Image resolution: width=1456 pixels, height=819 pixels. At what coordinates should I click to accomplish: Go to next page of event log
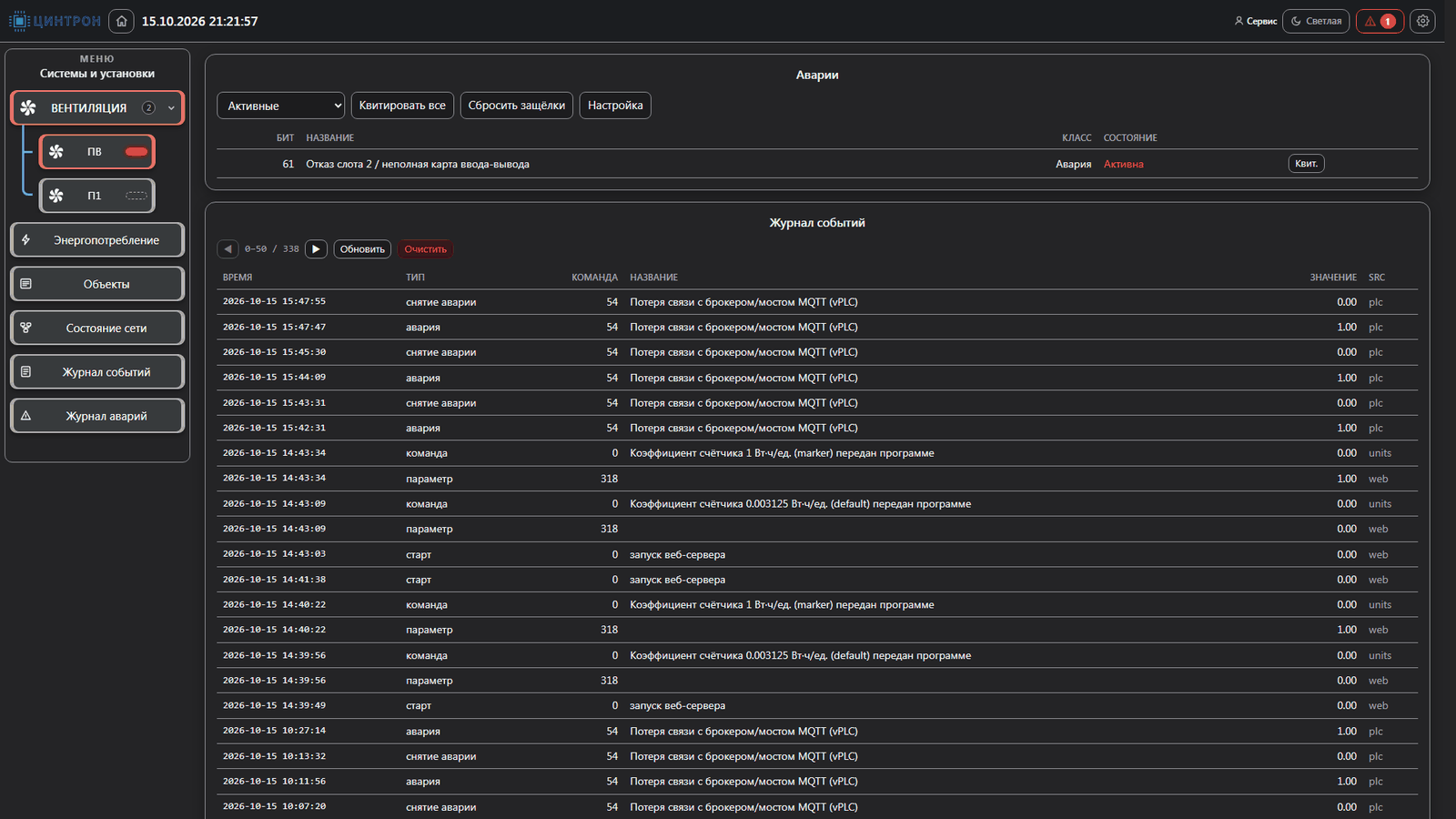point(316,248)
